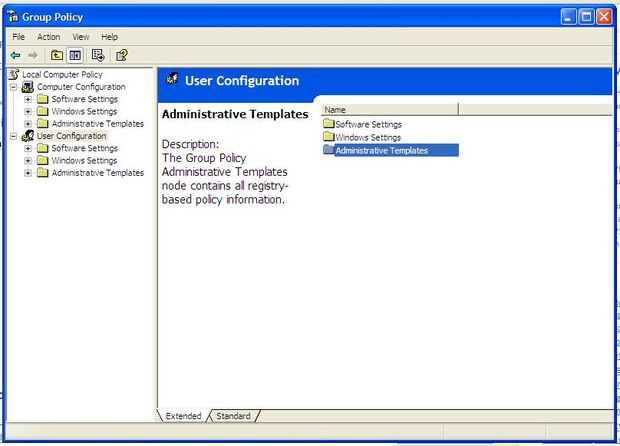Select Local Computer Policy root node
This screenshot has height=446, width=620.
pyautogui.click(x=62, y=74)
